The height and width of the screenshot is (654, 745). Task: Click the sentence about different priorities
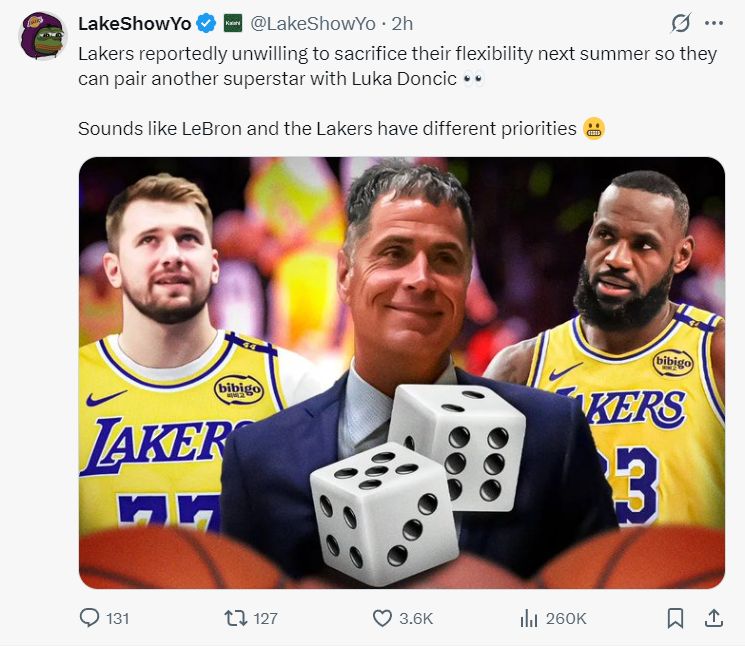pos(327,129)
